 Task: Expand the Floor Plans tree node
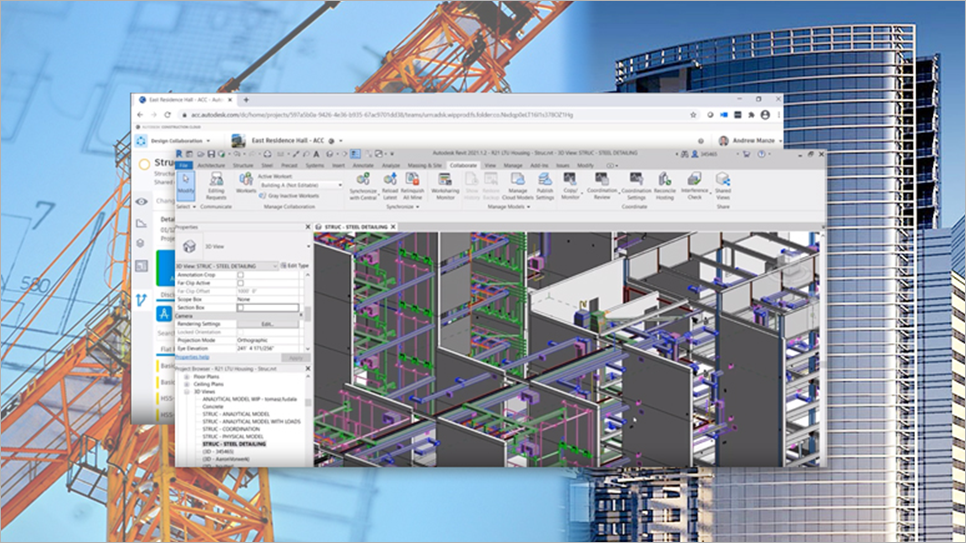point(187,377)
